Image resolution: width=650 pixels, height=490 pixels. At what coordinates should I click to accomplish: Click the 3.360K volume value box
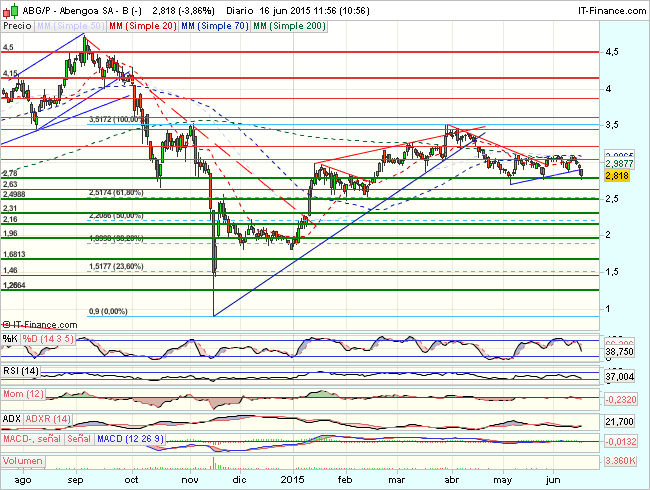coord(620,461)
